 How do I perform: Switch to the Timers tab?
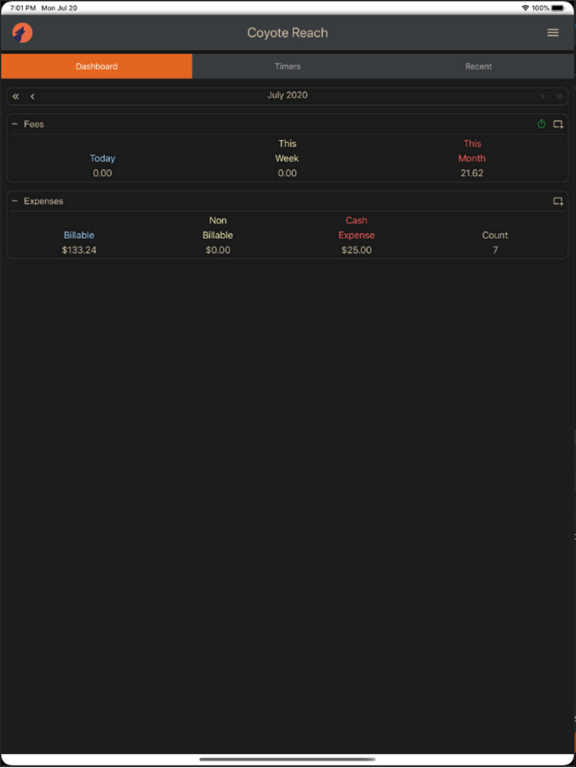(x=288, y=66)
